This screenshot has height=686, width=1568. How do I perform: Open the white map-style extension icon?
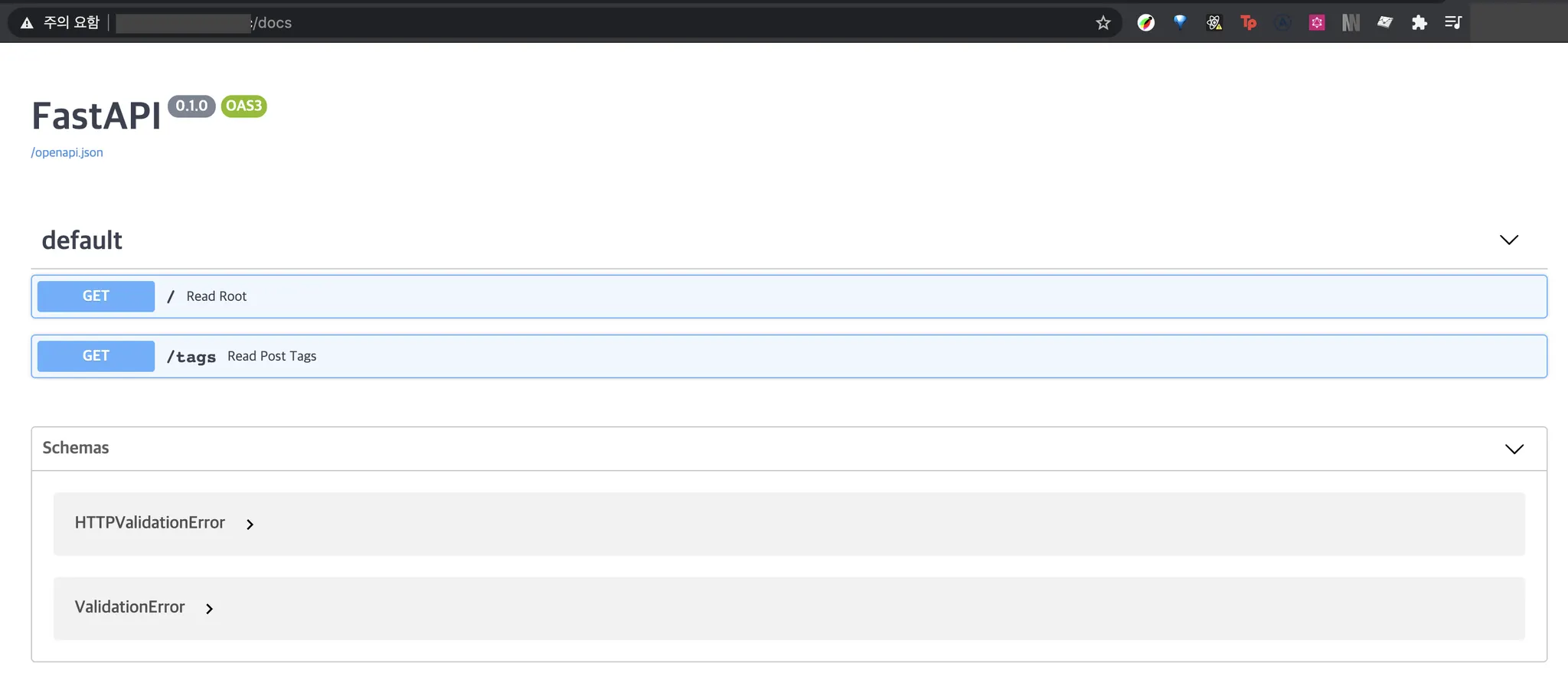[1385, 22]
